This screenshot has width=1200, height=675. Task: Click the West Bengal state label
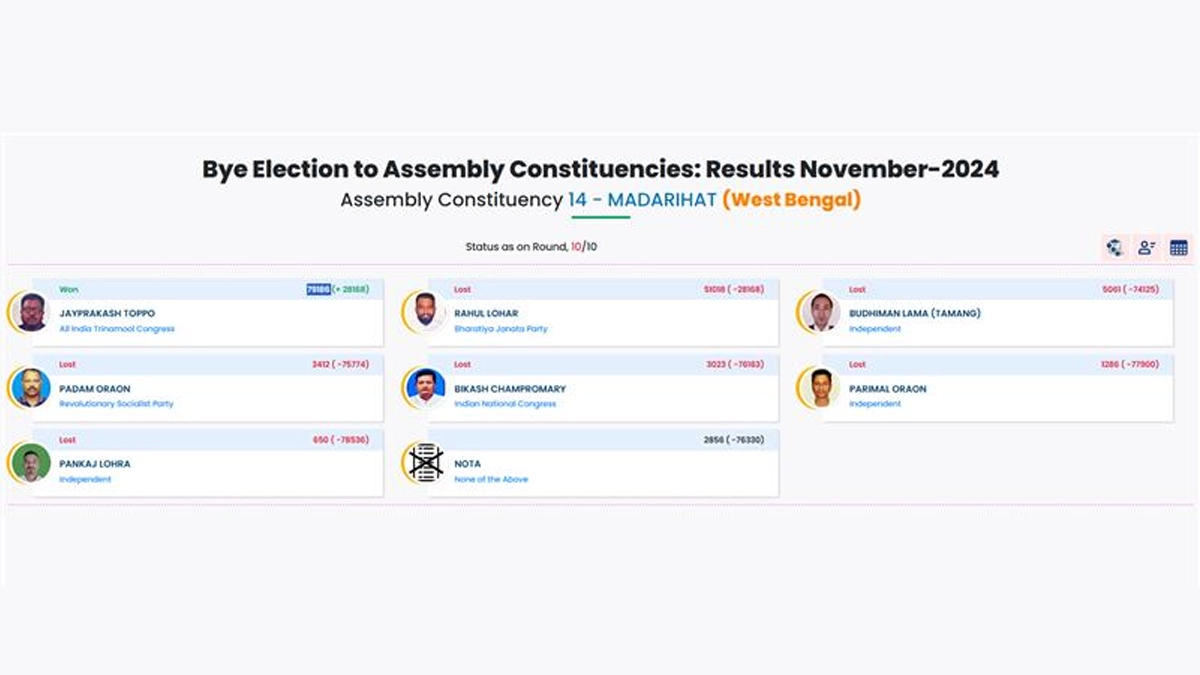(791, 200)
